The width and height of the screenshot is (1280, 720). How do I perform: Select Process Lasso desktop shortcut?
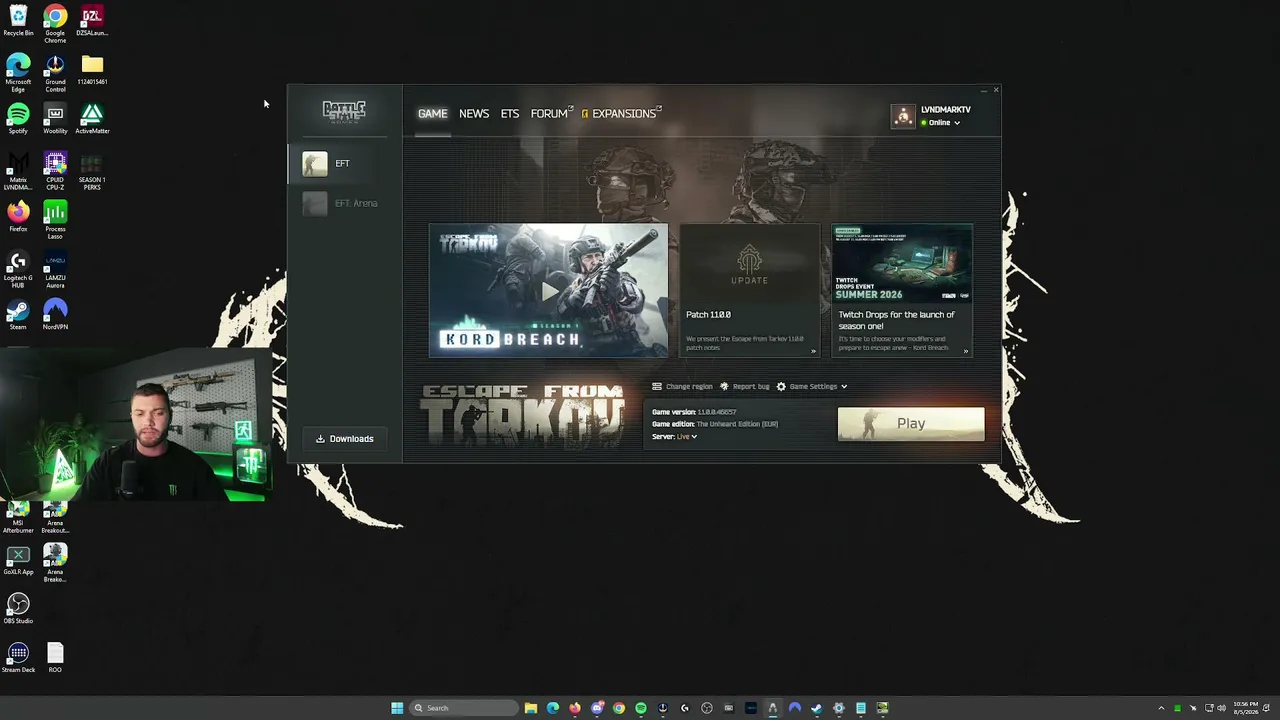55,220
